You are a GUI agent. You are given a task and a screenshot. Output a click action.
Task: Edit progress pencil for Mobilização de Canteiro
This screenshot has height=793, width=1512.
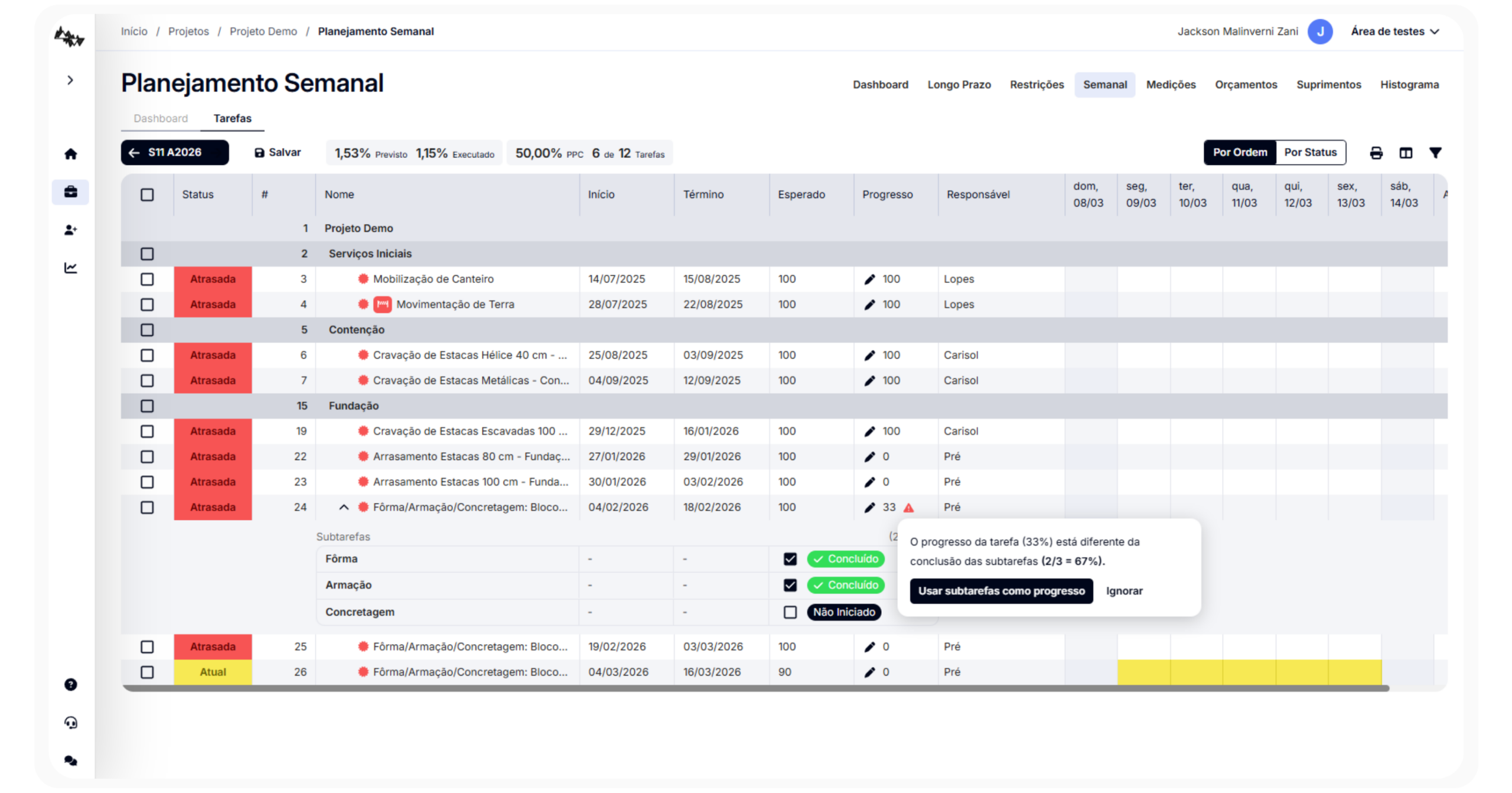click(869, 279)
